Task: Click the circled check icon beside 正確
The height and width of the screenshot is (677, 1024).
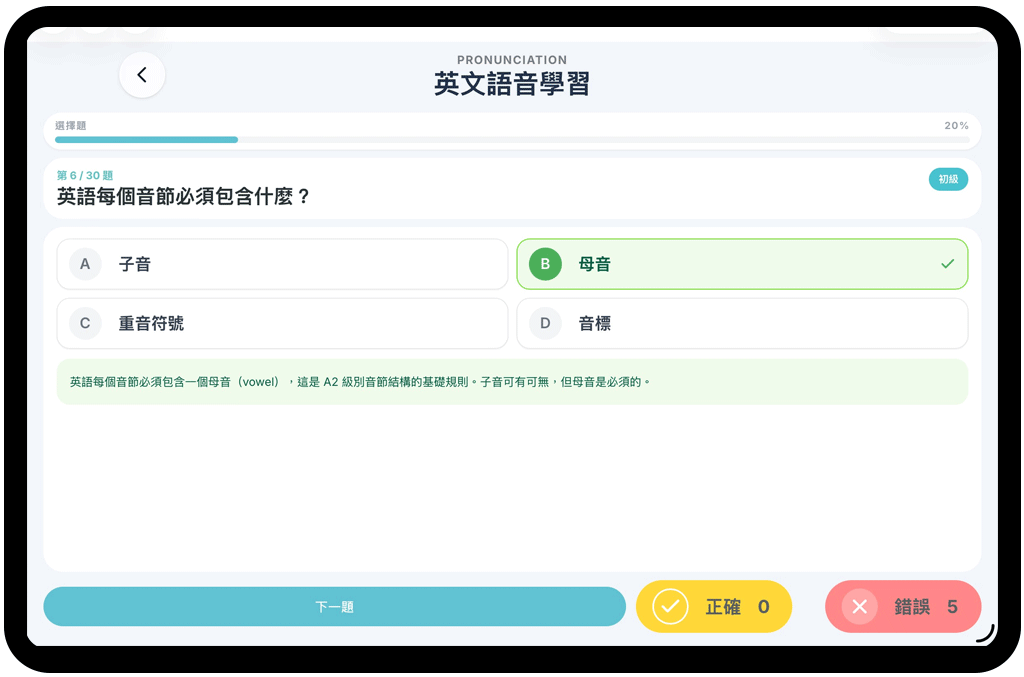Action: [670, 606]
